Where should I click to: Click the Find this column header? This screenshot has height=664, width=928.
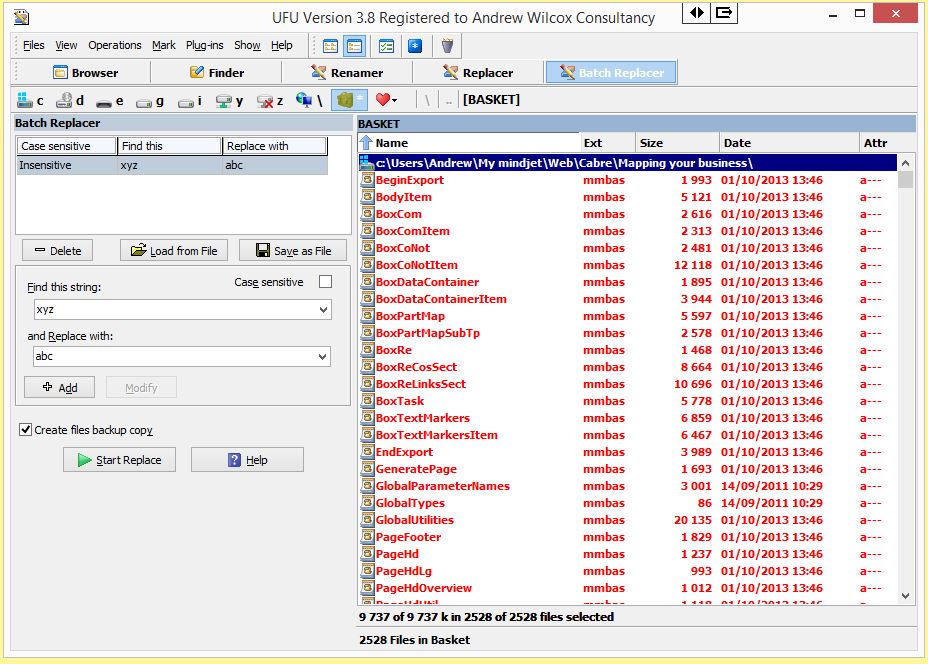[169, 146]
